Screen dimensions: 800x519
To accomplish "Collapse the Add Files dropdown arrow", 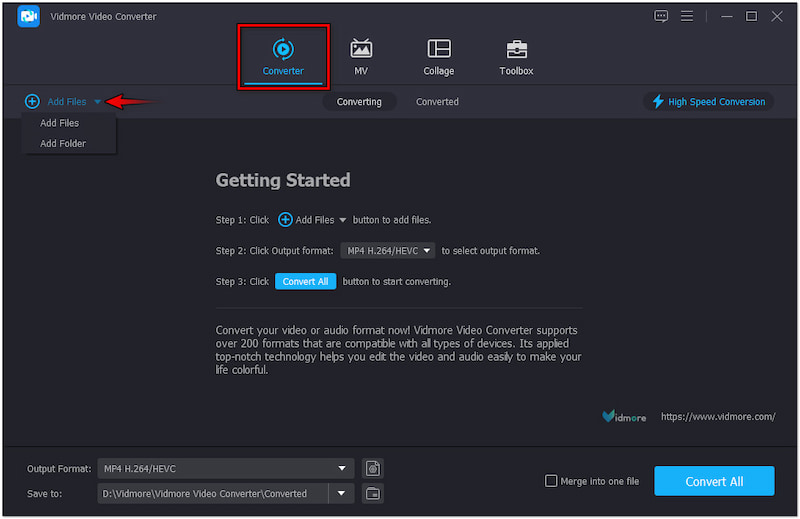I will pyautogui.click(x=97, y=102).
